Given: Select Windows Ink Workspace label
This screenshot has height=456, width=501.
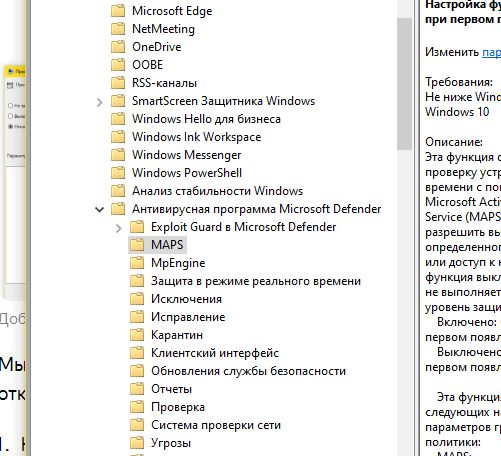Looking at the screenshot, I should click(197, 137).
